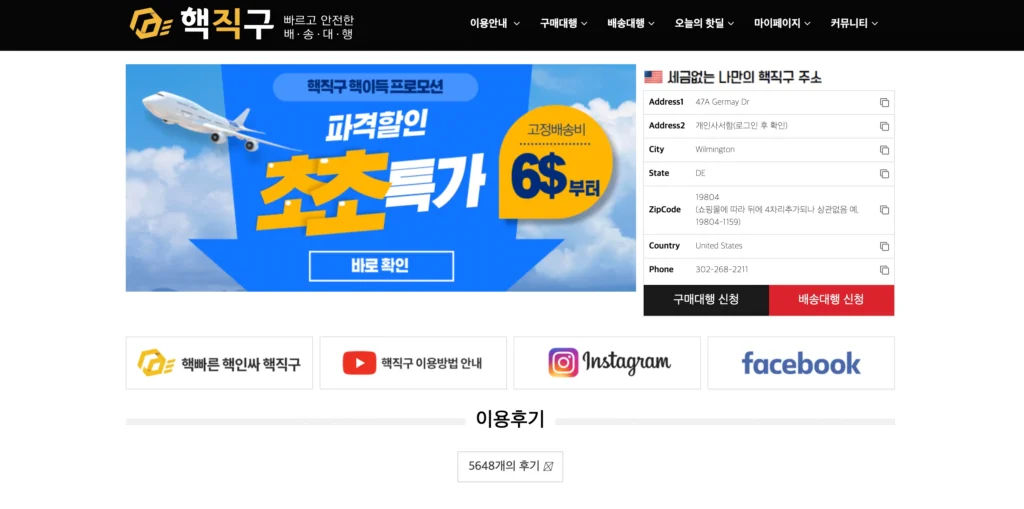Click the icon beside 5648개의 후기
The height and width of the screenshot is (509, 1024).
pos(548,467)
